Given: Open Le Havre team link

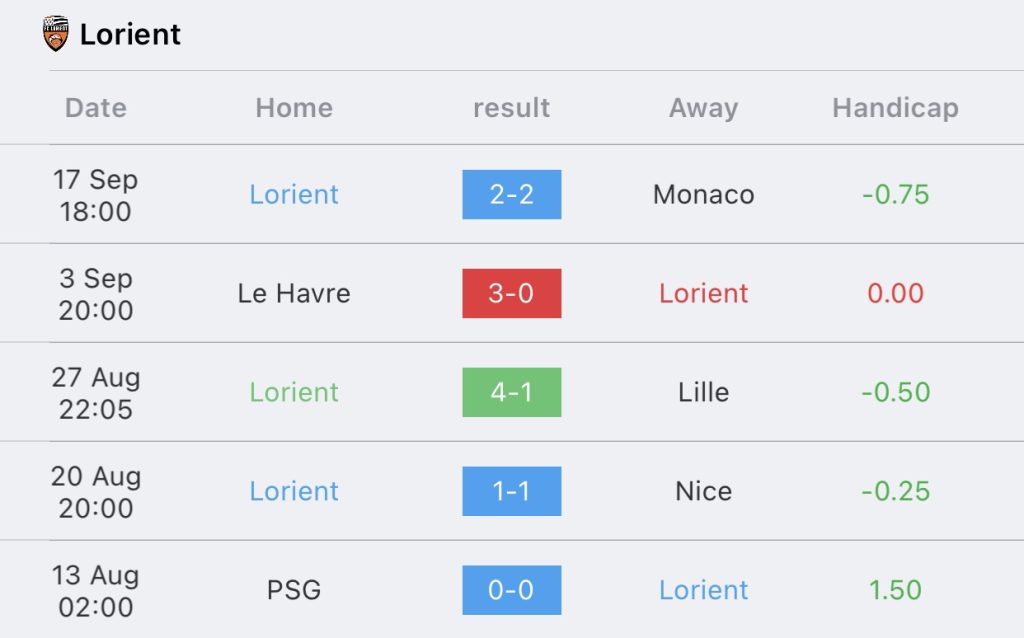Looking at the screenshot, I should tap(294, 293).
